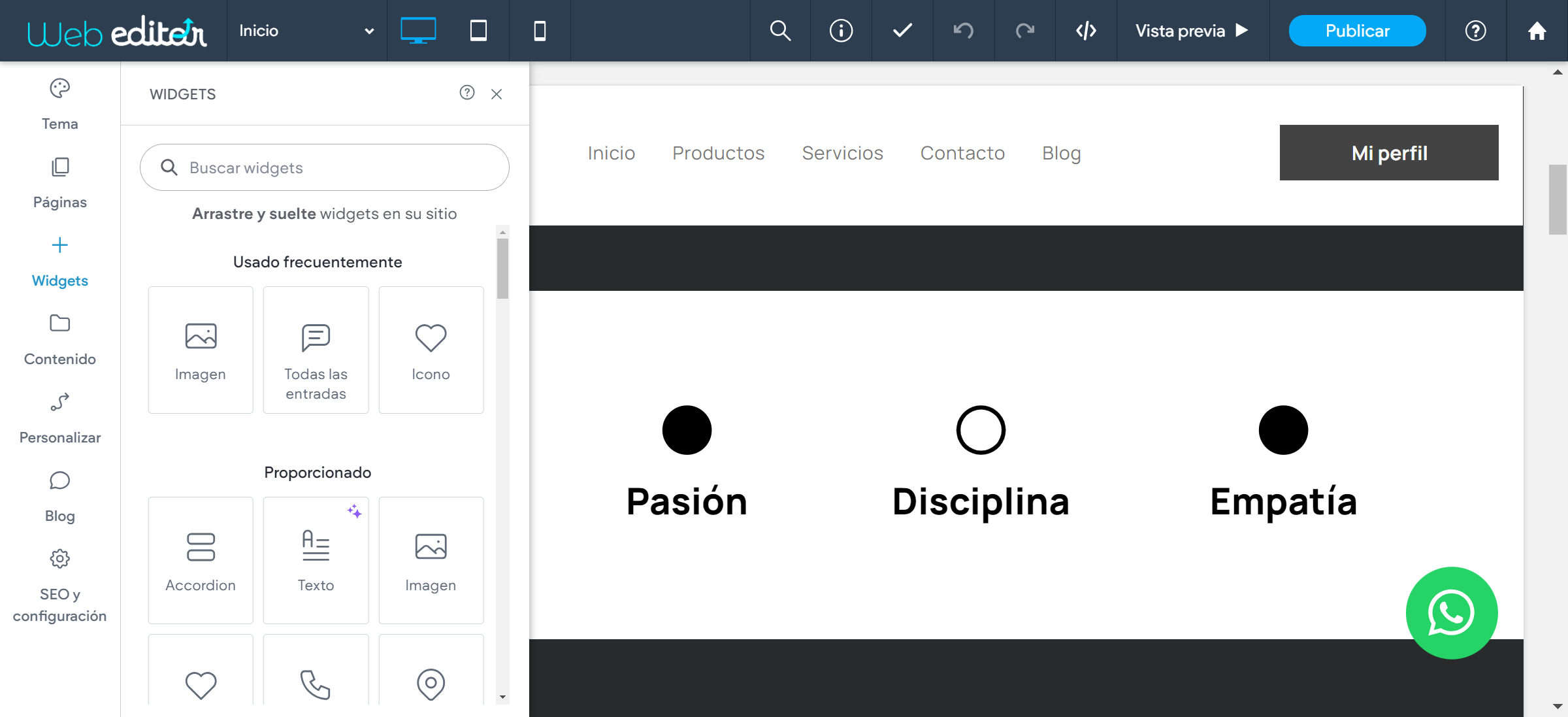Viewport: 1568px width, 717px height.
Task: Open the help question mark in top bar
Action: coord(1475,31)
